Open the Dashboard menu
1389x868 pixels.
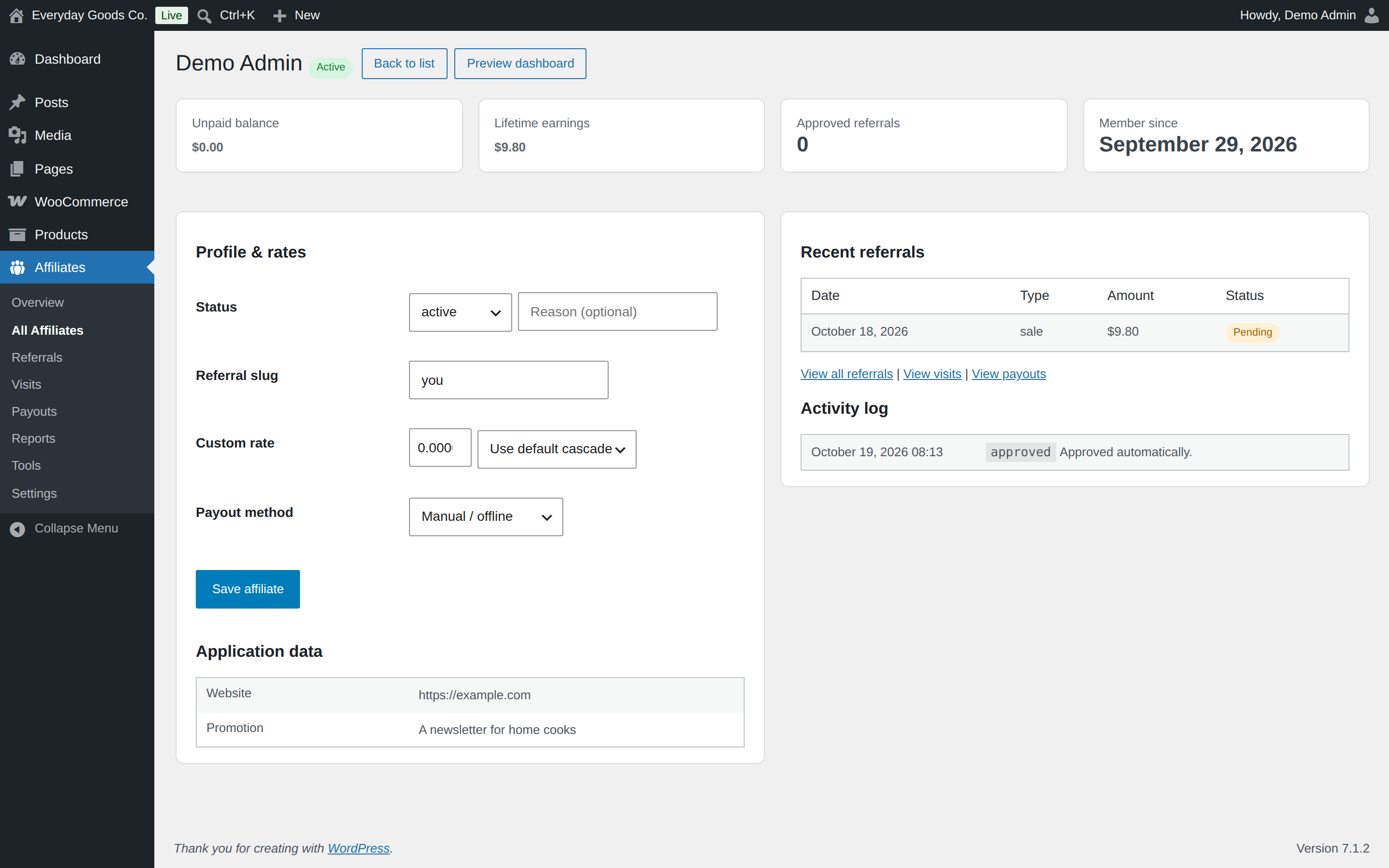(77, 59)
